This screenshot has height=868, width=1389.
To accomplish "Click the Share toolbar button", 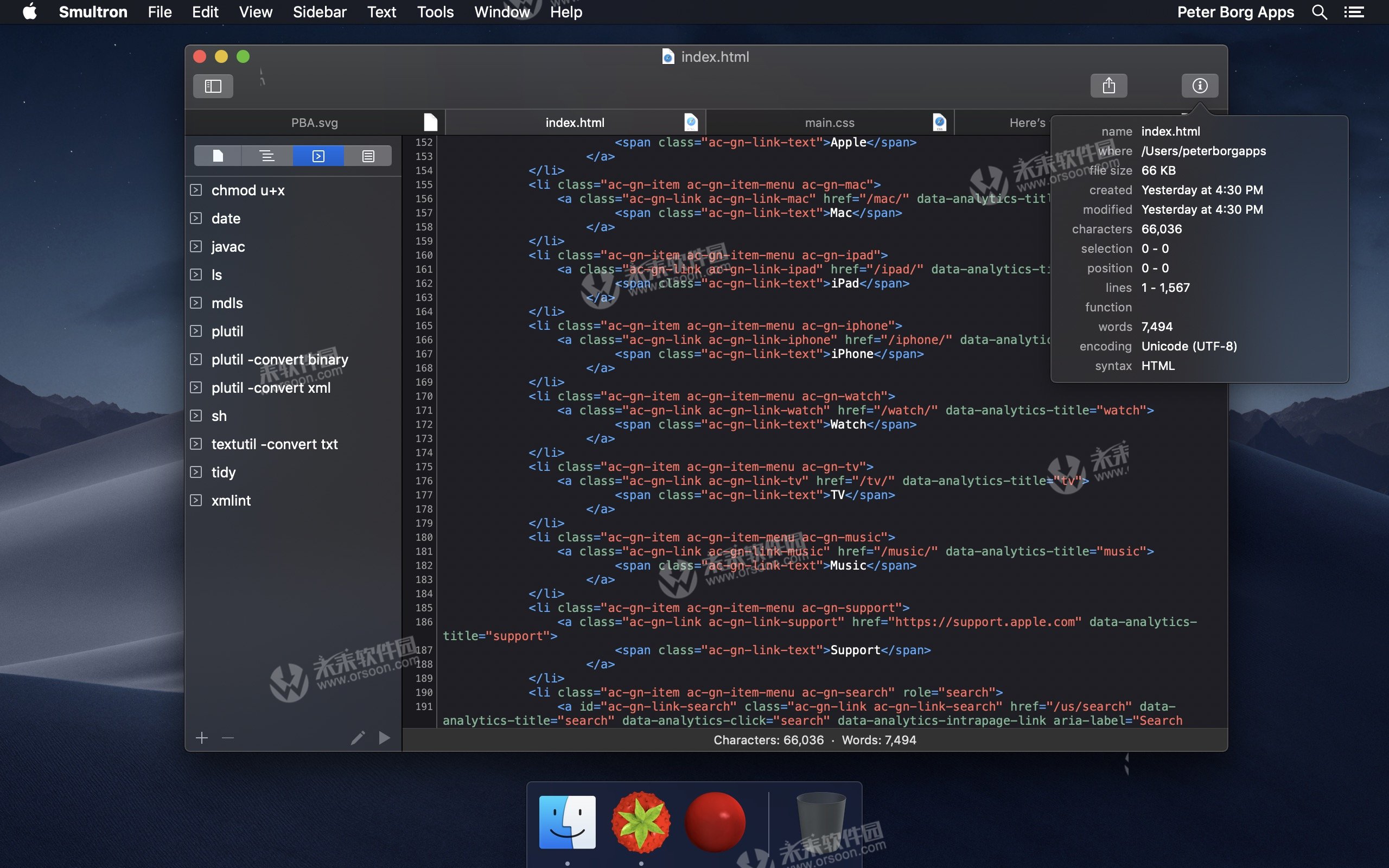I will click(1108, 86).
